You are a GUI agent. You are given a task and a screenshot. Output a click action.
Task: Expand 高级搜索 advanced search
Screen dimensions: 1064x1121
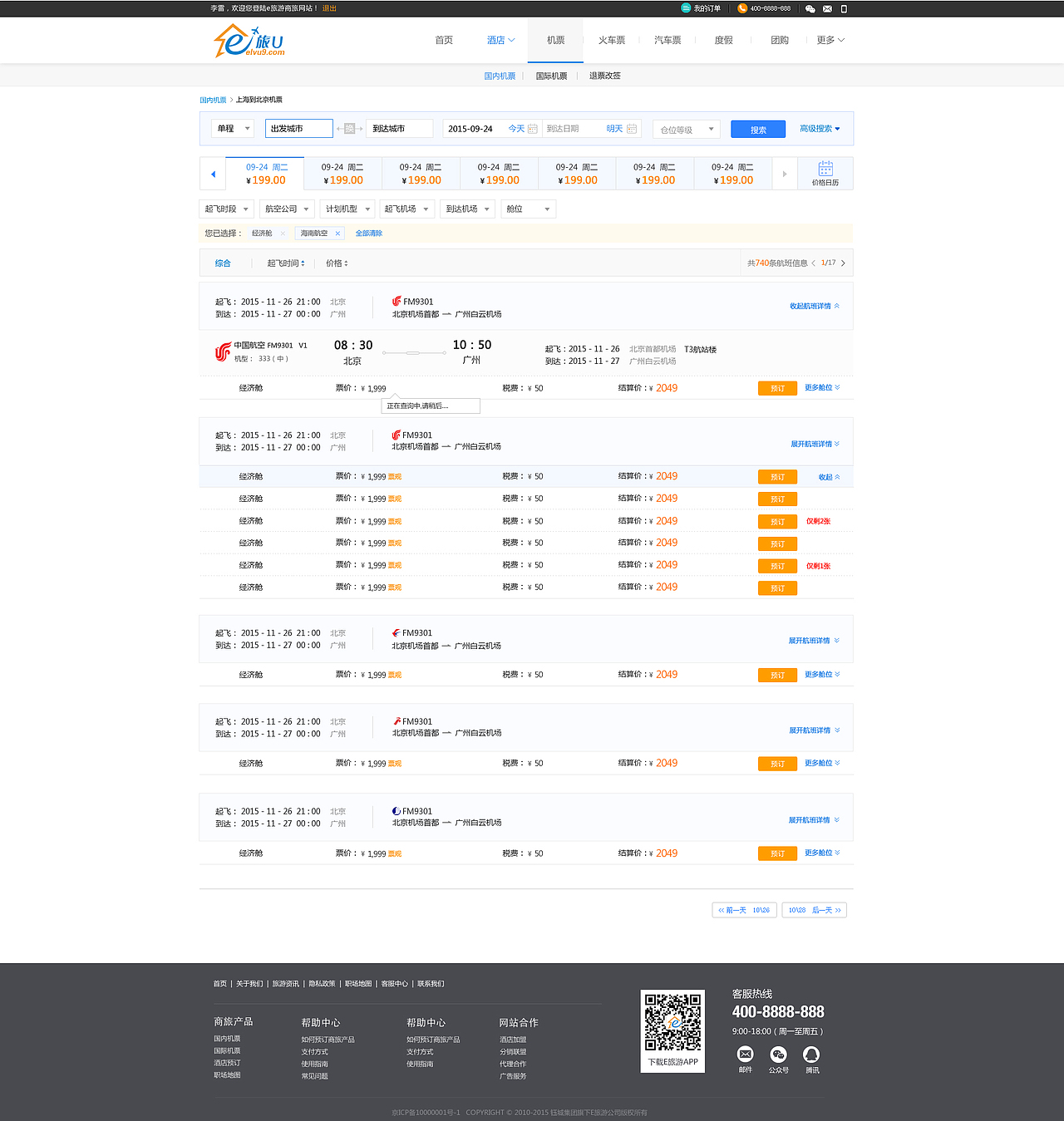point(820,129)
